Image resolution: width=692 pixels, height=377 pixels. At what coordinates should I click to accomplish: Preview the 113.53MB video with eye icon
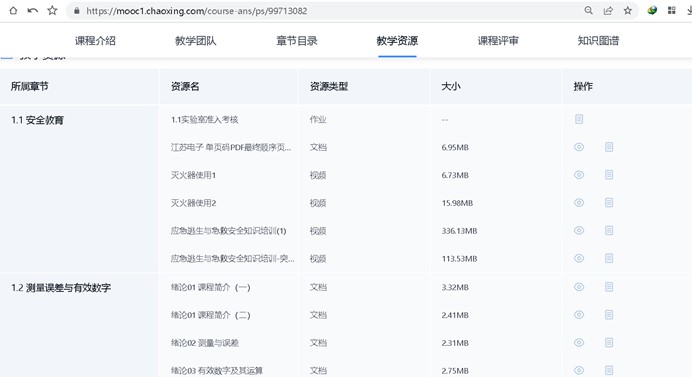pos(579,258)
